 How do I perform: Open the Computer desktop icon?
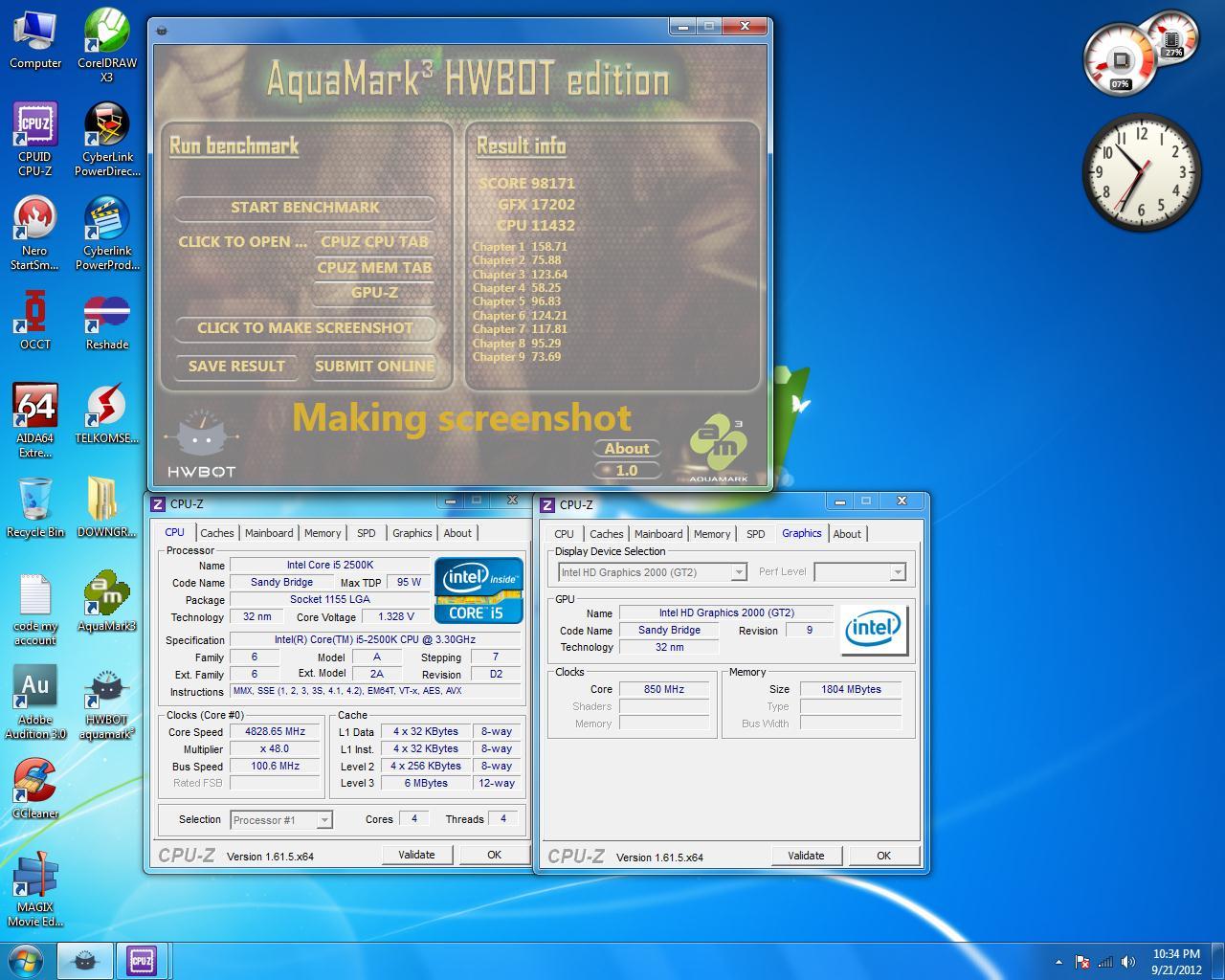(35, 39)
